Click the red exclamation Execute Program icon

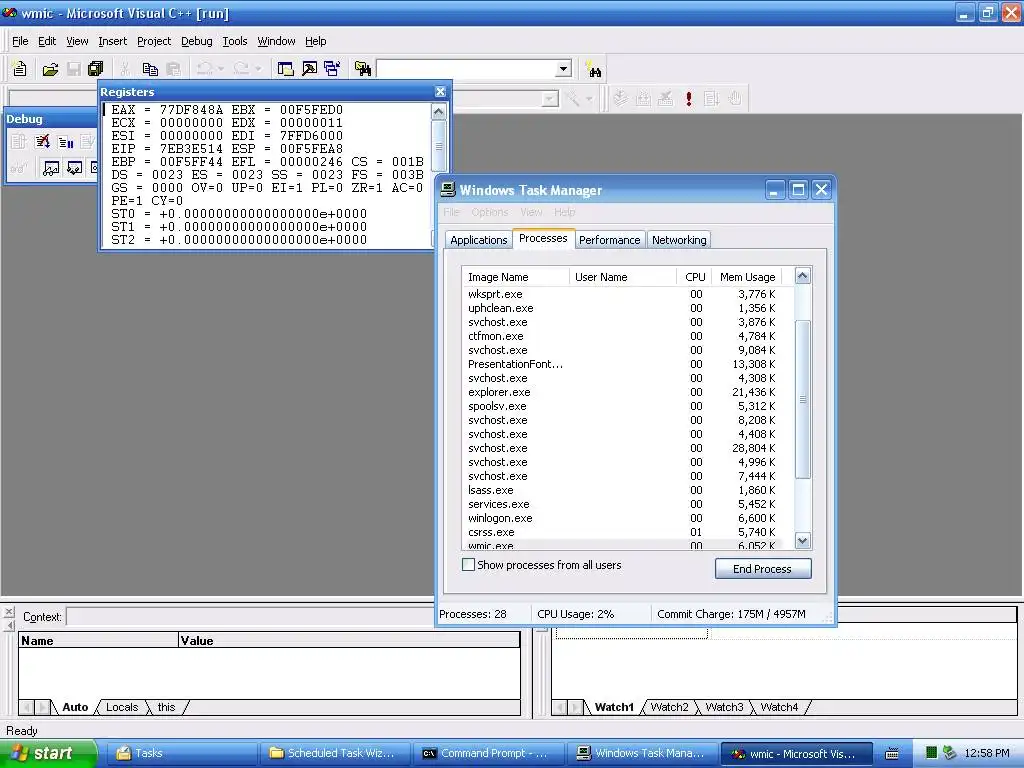(x=689, y=99)
